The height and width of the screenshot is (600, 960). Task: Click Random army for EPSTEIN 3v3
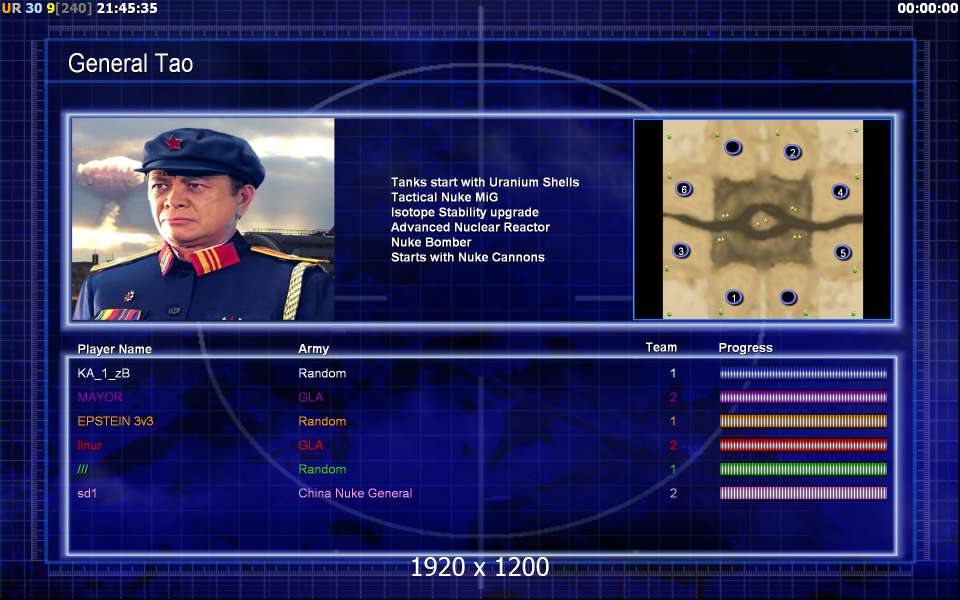point(322,421)
